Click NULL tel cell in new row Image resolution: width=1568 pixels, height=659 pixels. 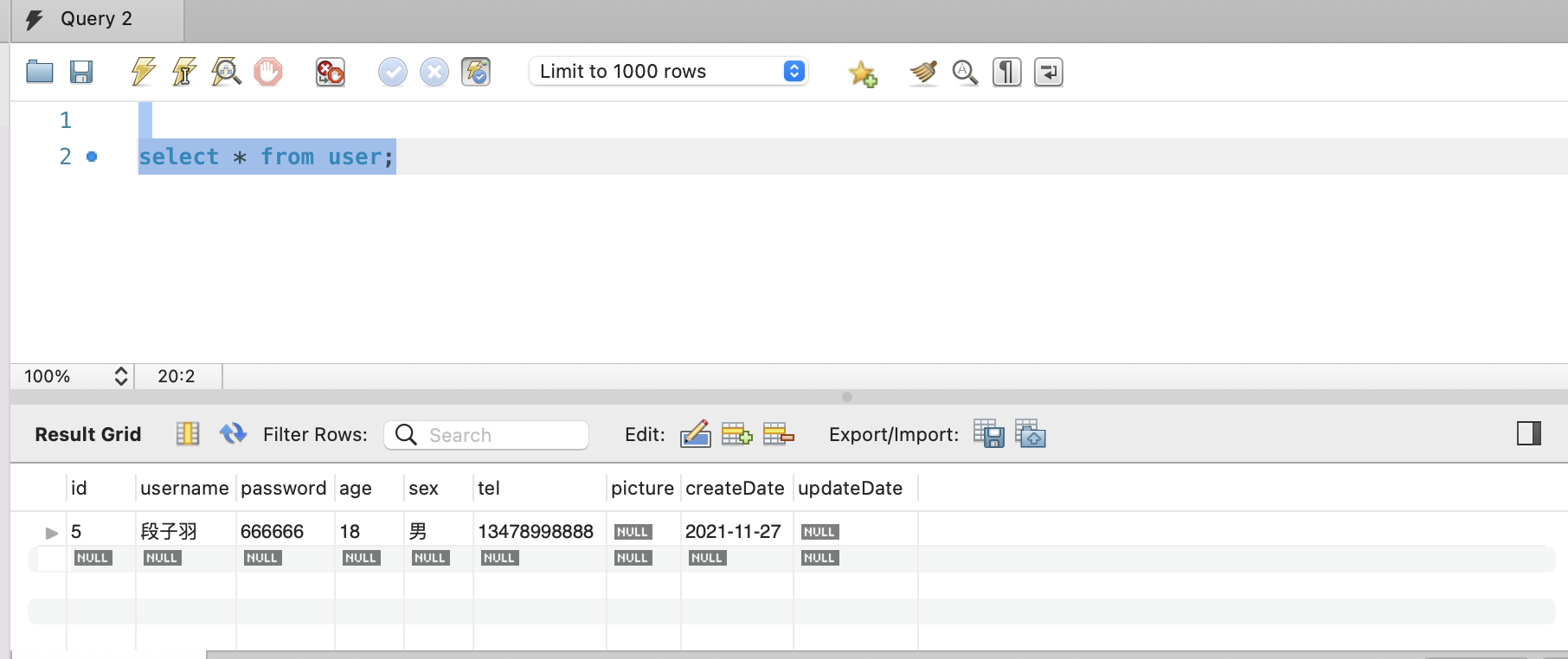click(x=499, y=558)
